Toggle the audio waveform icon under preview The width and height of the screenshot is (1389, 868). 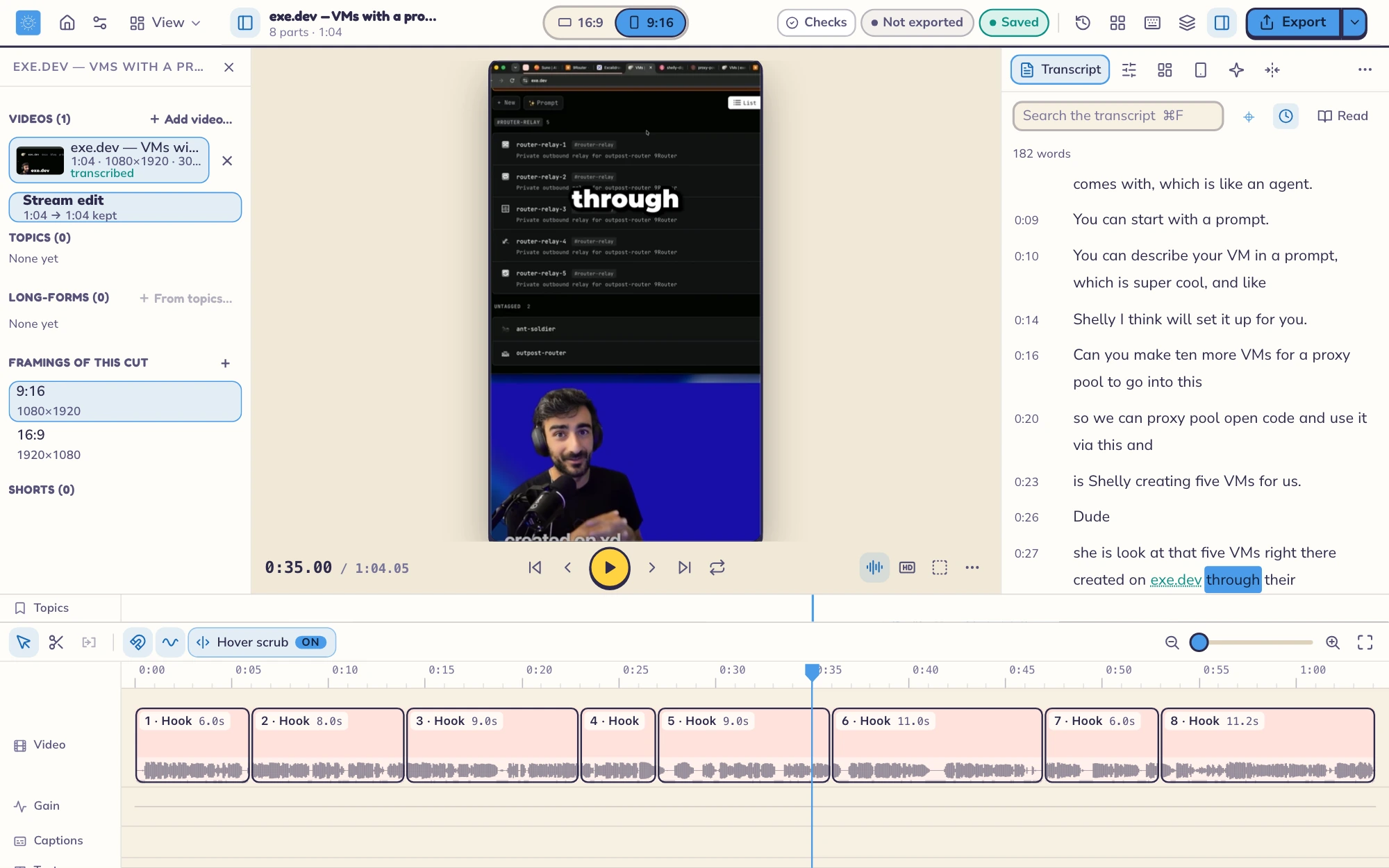tap(874, 567)
